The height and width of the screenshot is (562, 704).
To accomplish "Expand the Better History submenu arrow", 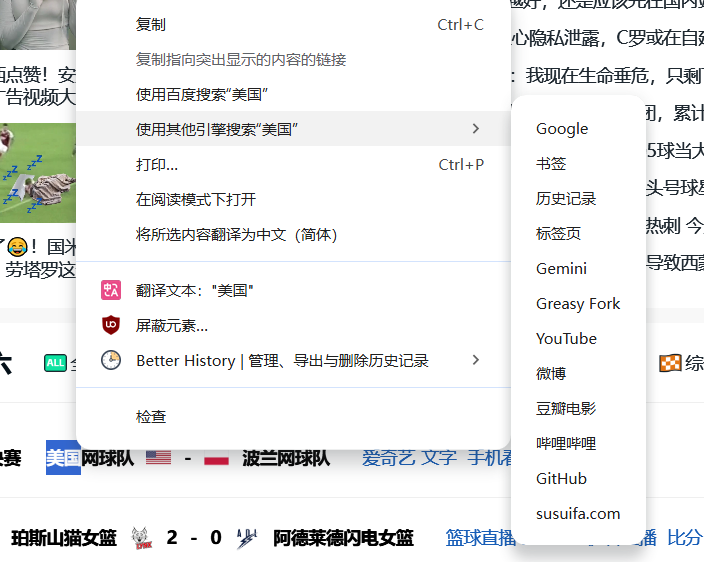I will tap(476, 360).
